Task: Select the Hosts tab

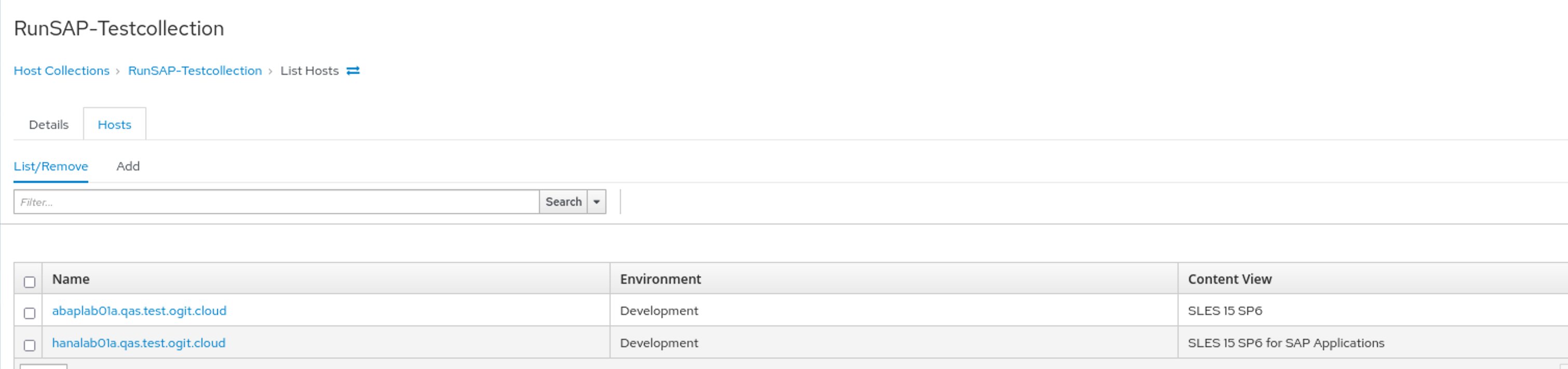Action: [114, 125]
